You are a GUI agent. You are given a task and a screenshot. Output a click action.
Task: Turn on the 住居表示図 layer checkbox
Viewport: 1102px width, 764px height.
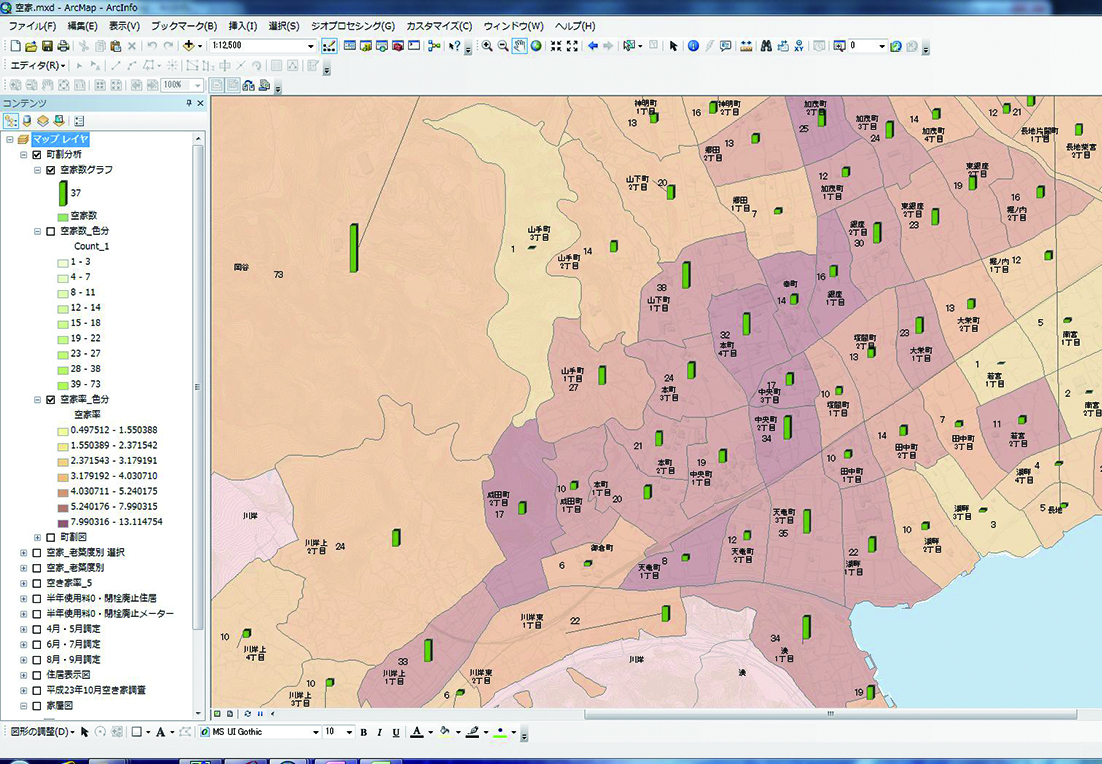pyautogui.click(x=37, y=675)
